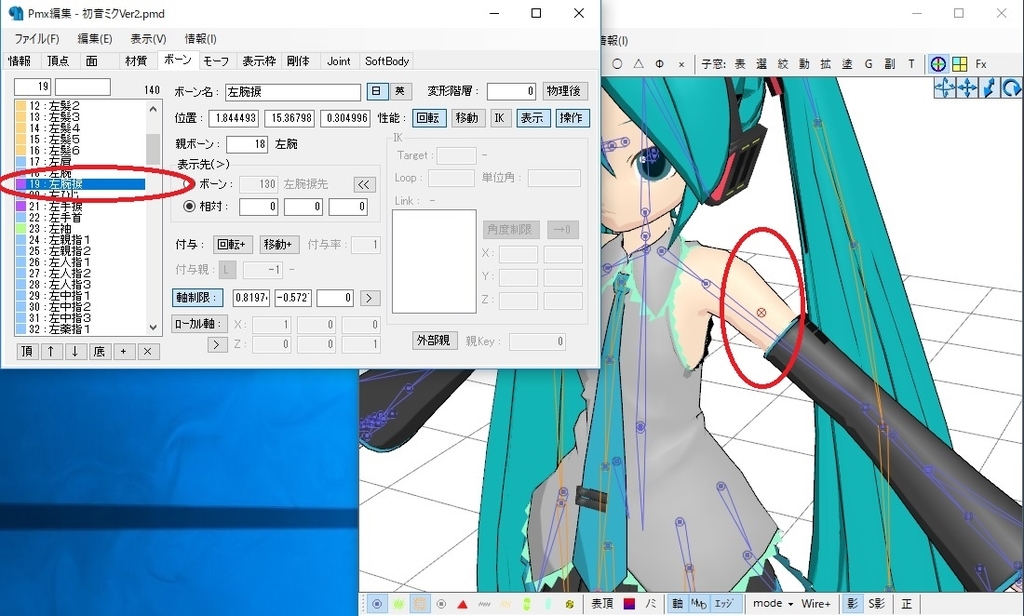Toggle the S影 self-shadow button
1024x616 pixels.
tap(876, 604)
